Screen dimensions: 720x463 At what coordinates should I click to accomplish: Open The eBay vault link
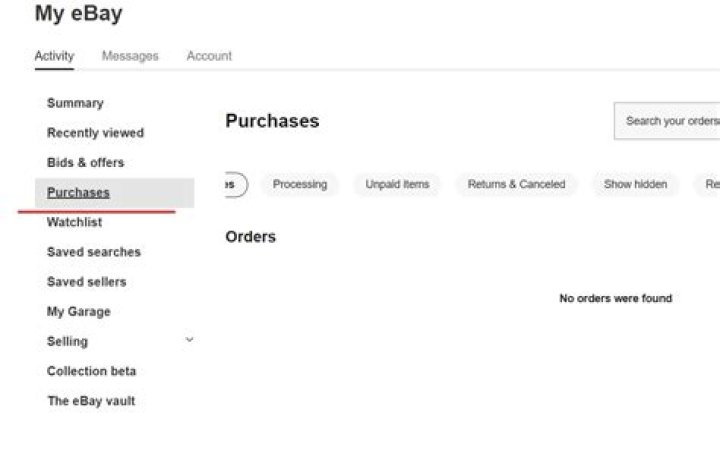pos(90,401)
